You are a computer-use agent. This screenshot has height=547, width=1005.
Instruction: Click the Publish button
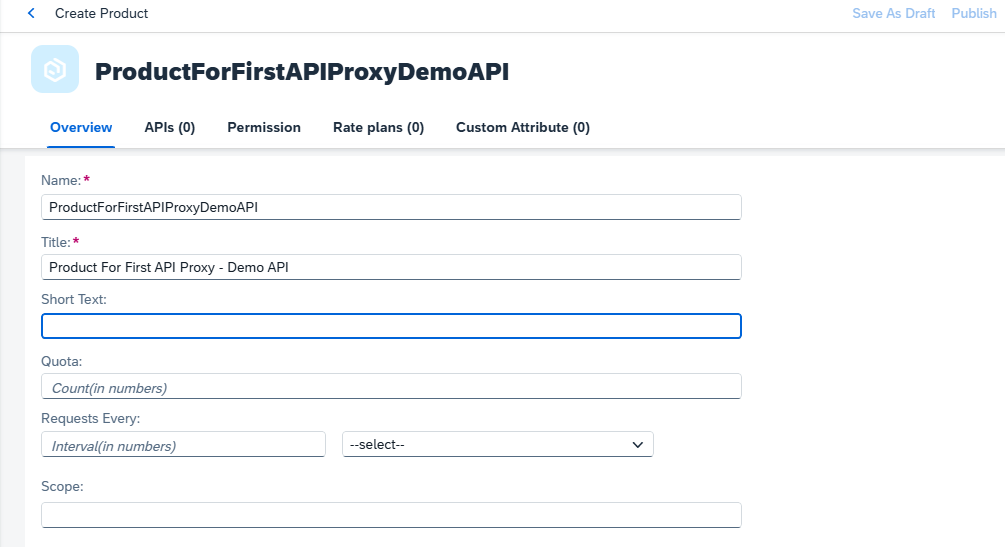pyautogui.click(x=974, y=13)
